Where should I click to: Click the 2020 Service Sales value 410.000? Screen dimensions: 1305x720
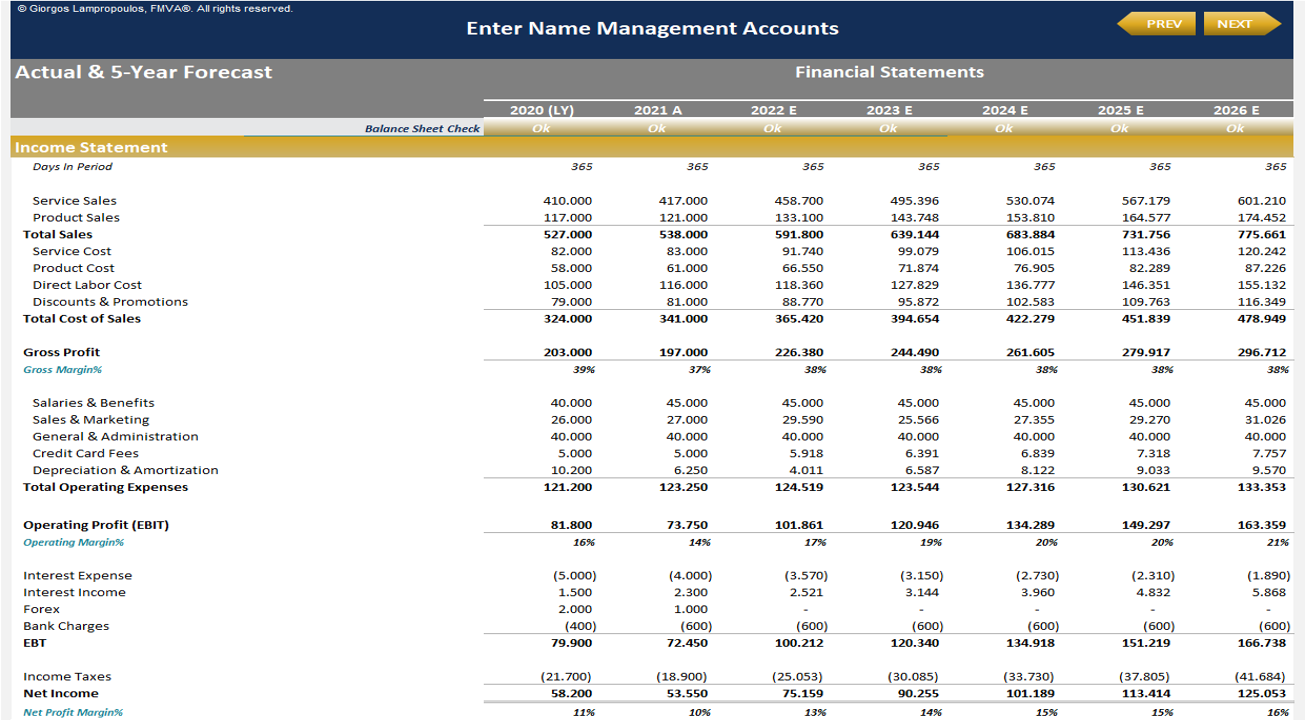pos(567,201)
